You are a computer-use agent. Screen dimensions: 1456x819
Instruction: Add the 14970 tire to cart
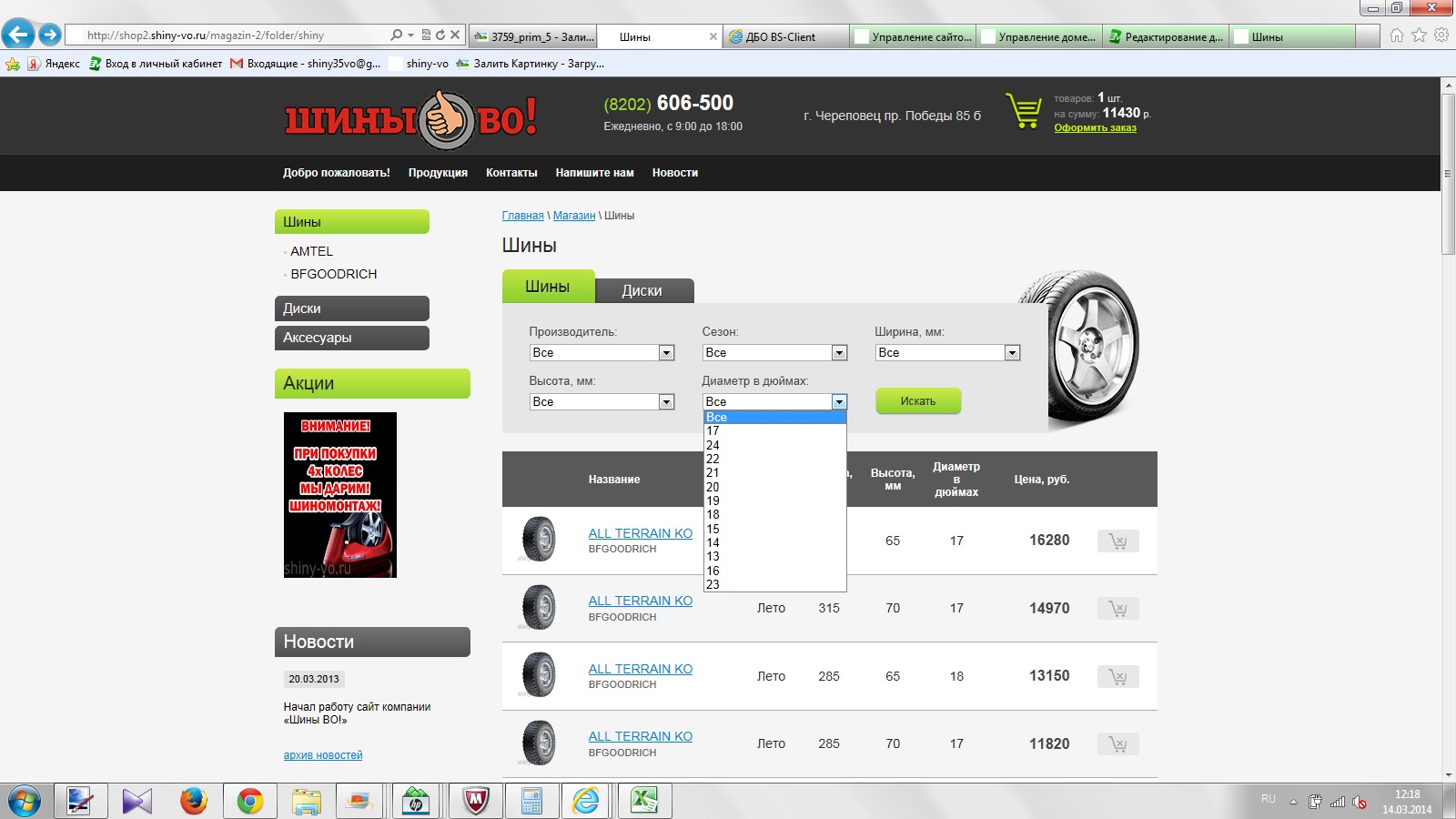[1117, 609]
